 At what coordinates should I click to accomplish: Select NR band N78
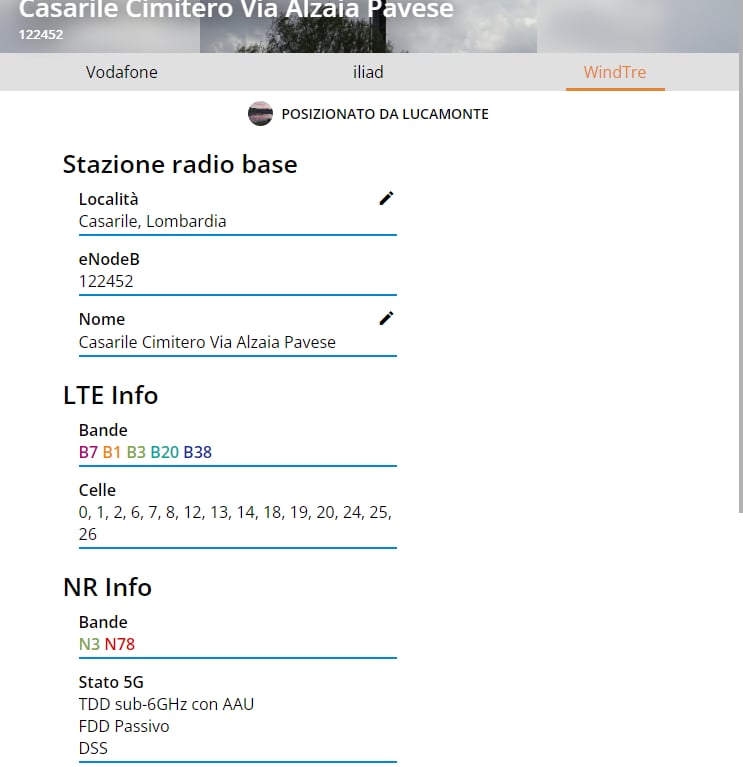119,644
